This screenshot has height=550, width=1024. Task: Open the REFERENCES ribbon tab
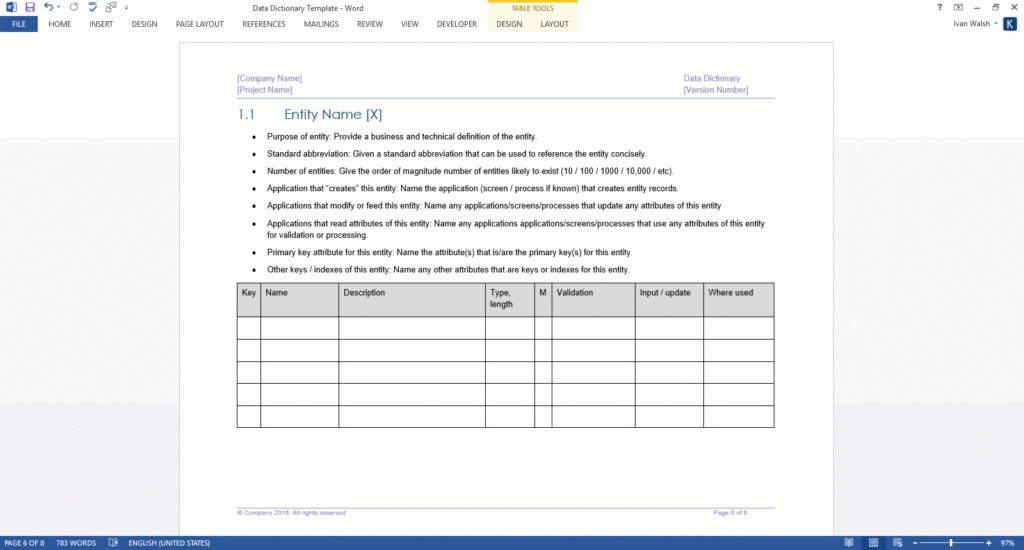pos(264,24)
